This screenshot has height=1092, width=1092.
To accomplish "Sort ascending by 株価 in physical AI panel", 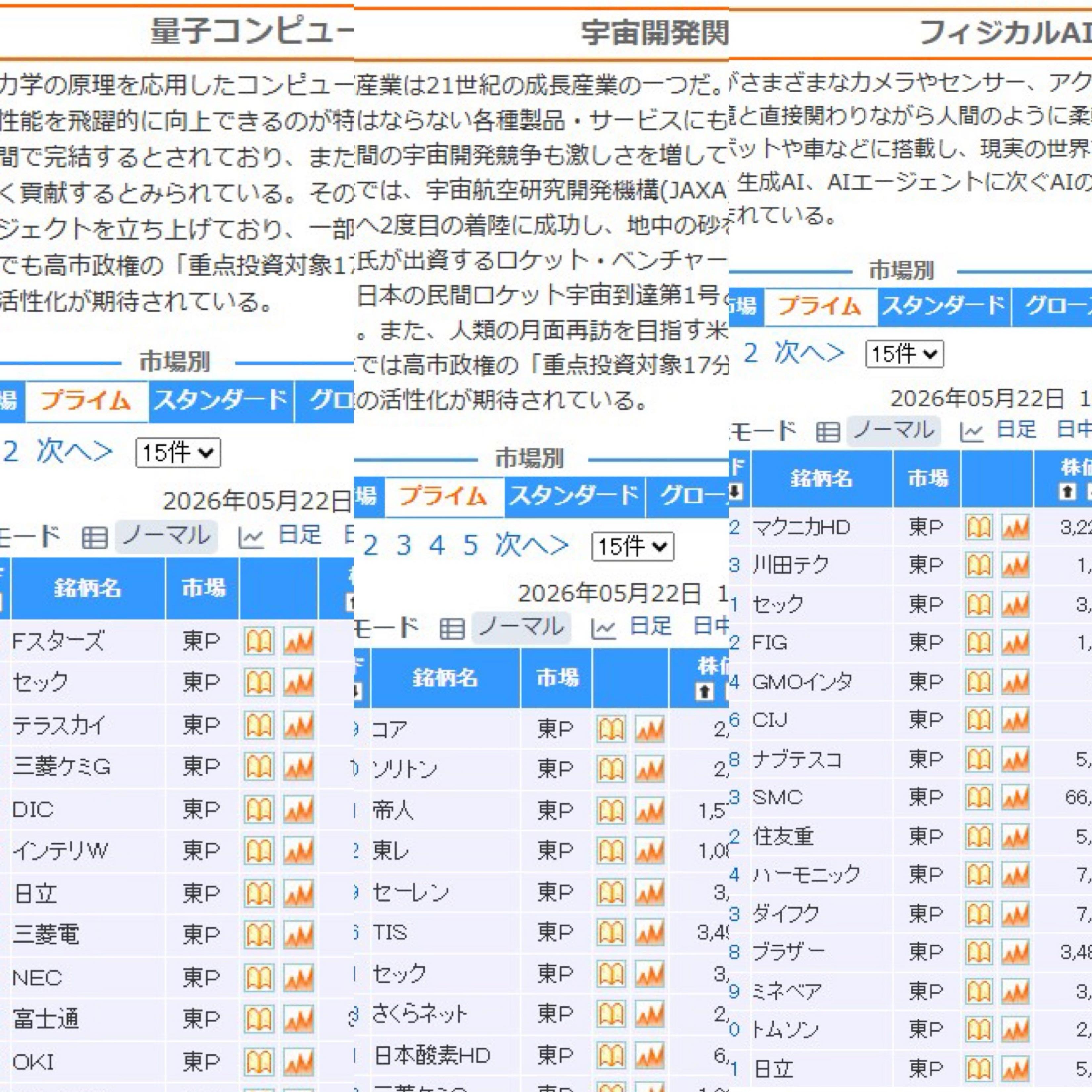I will (1067, 492).
